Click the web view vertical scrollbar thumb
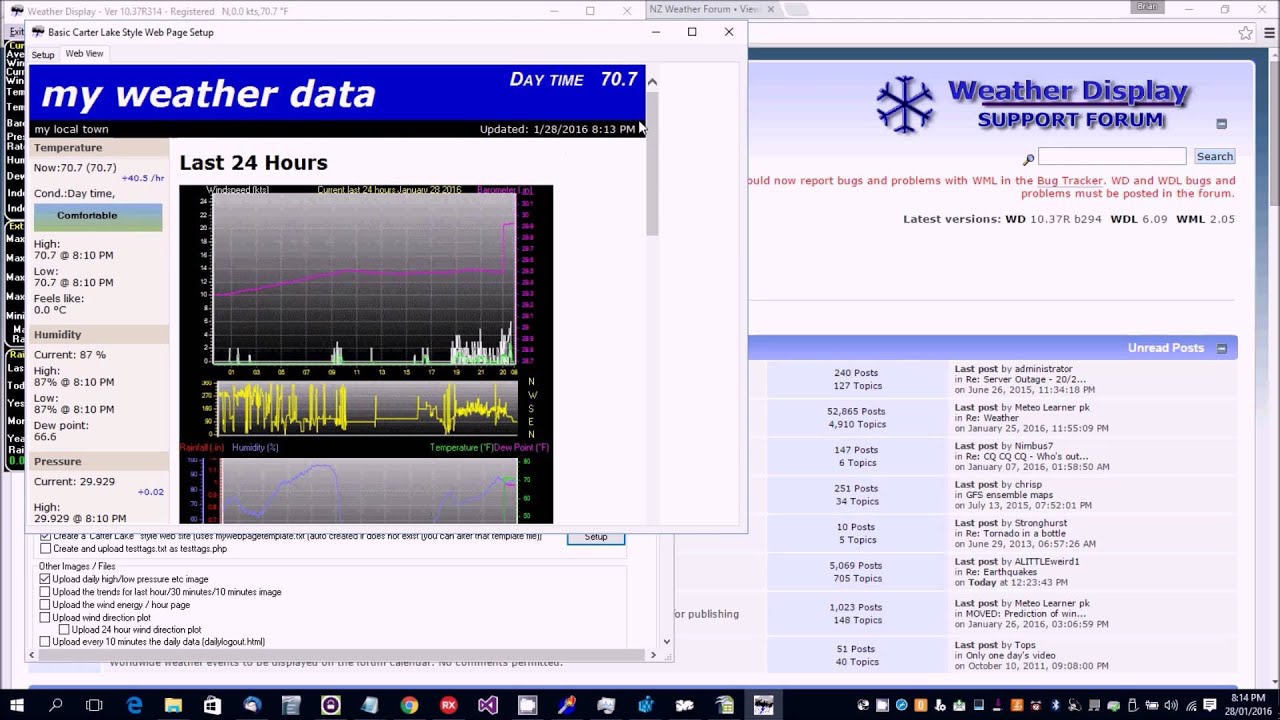The height and width of the screenshot is (720, 1280). 652,165
